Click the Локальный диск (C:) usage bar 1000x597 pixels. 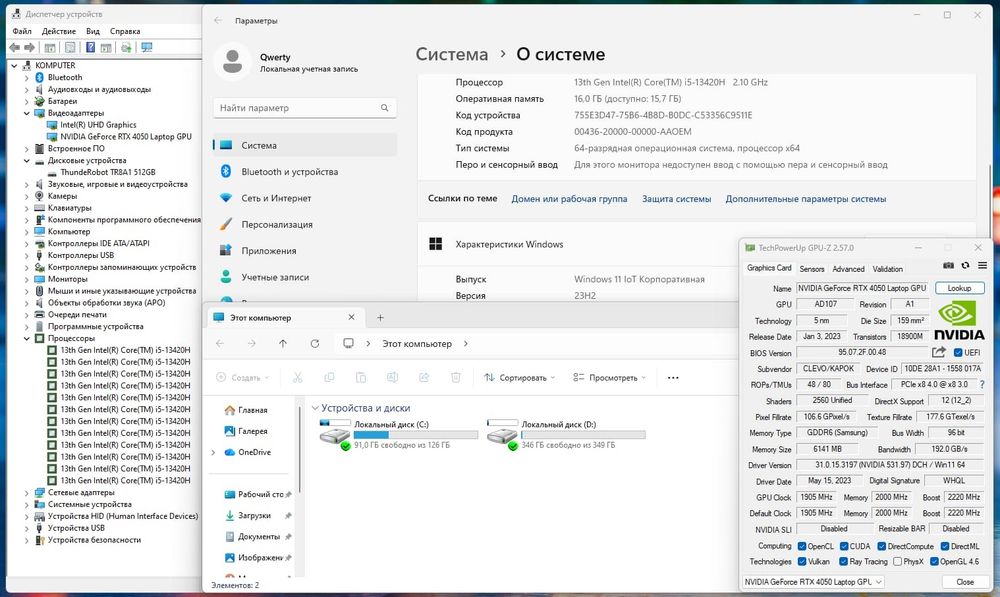point(416,435)
